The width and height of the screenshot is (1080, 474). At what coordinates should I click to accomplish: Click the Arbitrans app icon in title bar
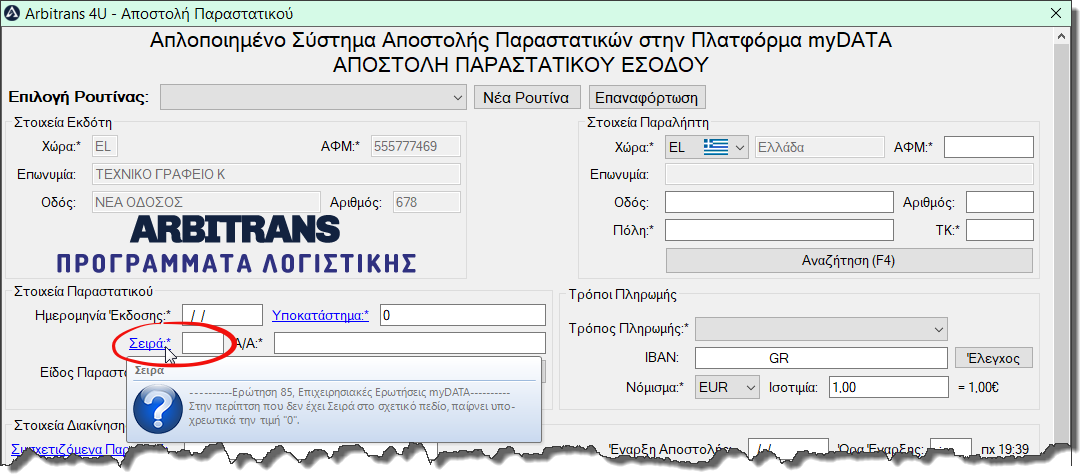point(12,13)
